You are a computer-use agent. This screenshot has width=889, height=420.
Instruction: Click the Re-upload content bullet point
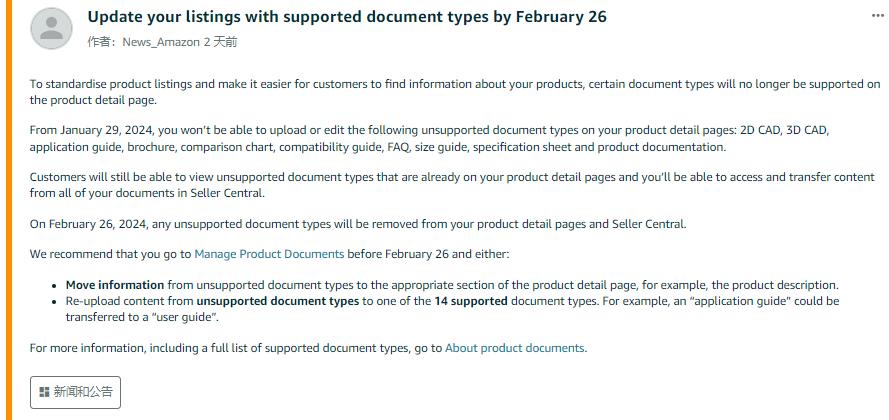click(x=452, y=309)
